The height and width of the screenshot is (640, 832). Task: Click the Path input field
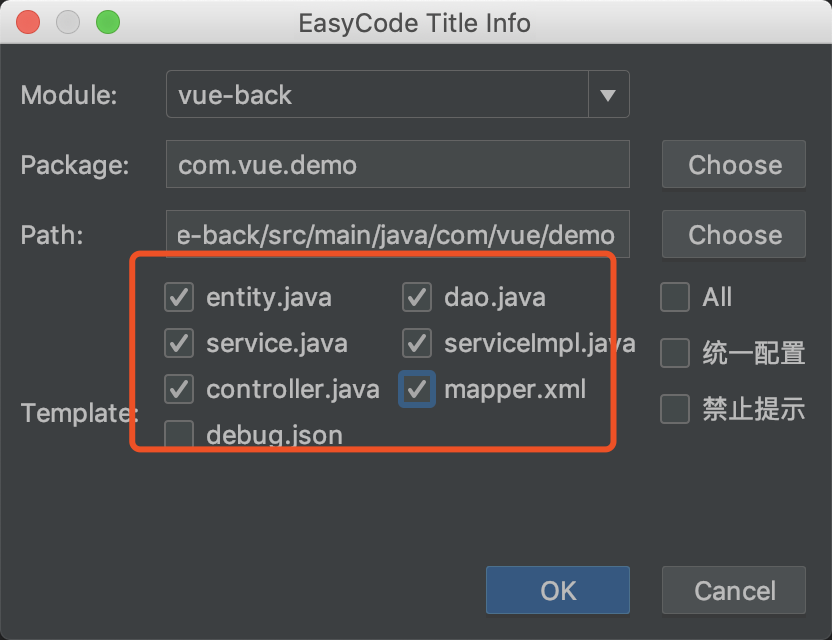point(398,235)
